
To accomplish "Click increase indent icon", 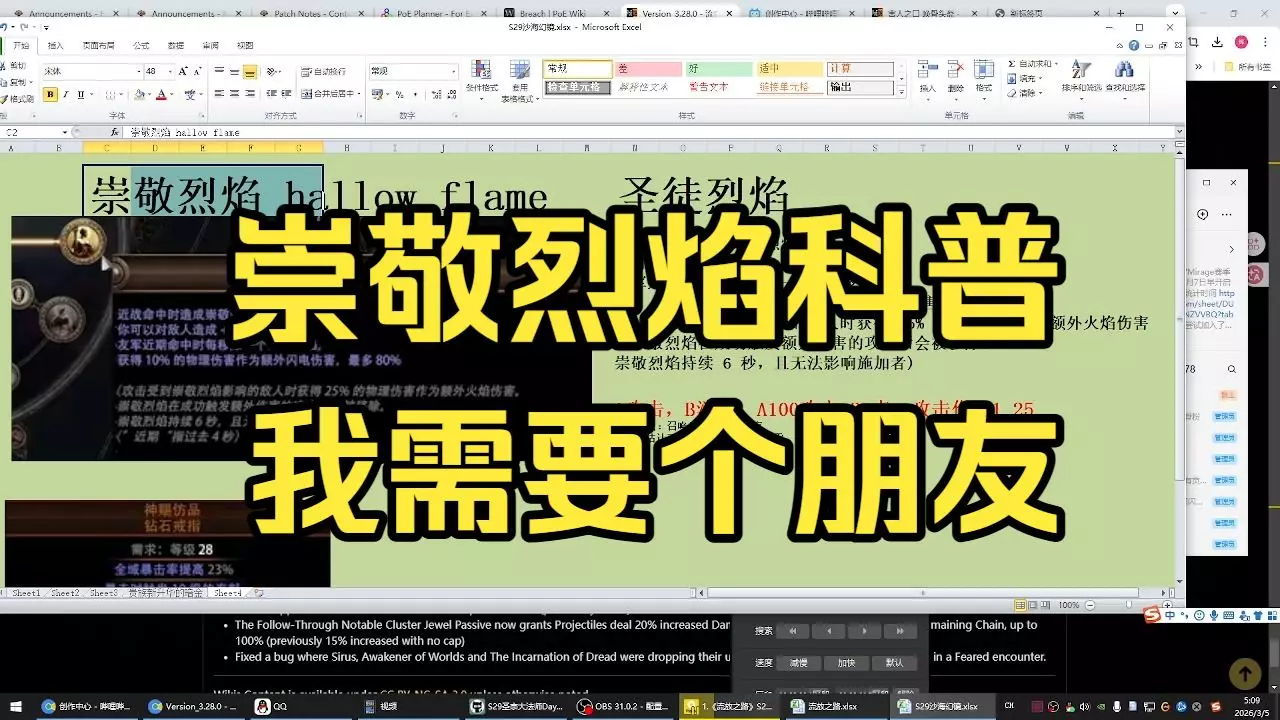I will (284, 94).
